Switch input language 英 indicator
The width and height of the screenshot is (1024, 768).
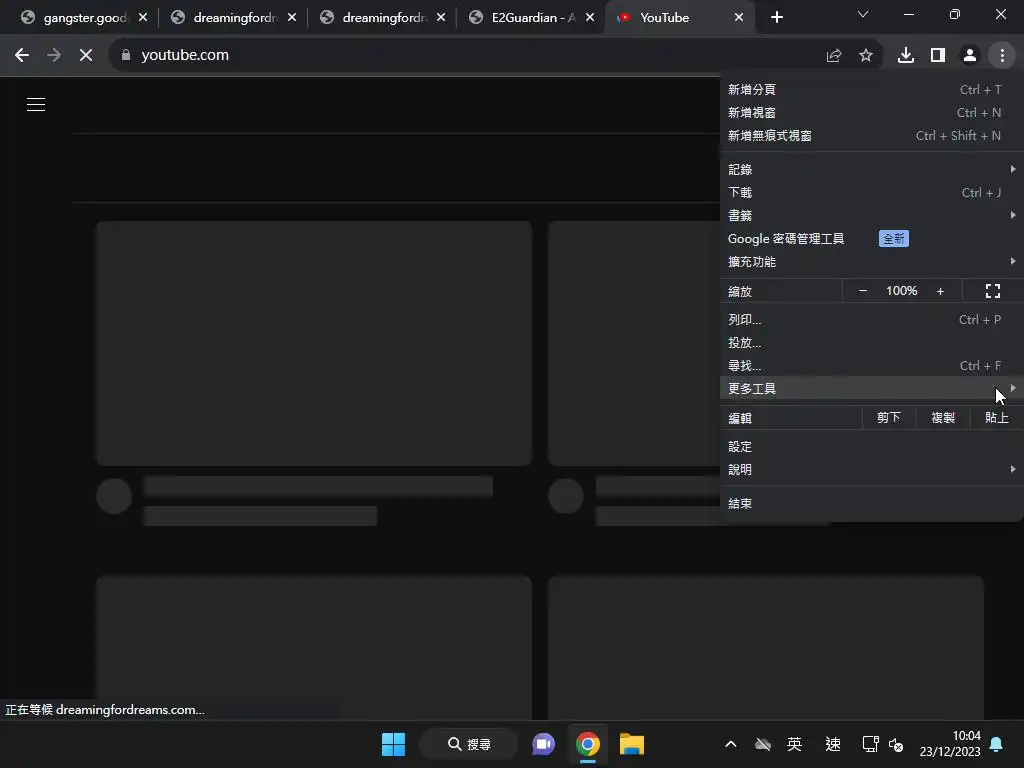(794, 744)
